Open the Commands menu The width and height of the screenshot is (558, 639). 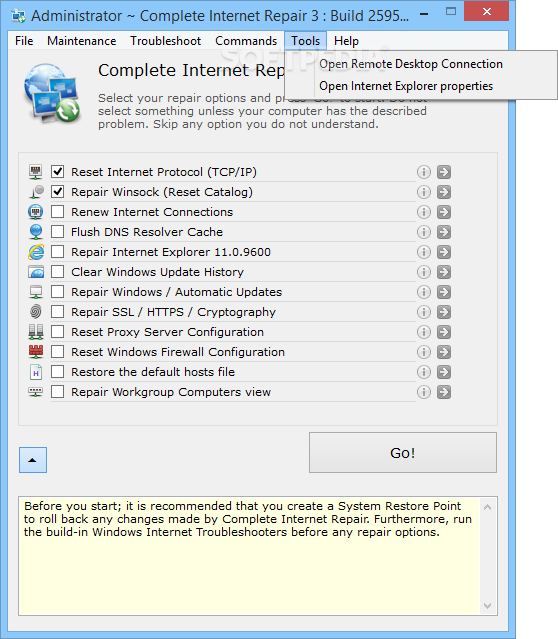[x=246, y=41]
